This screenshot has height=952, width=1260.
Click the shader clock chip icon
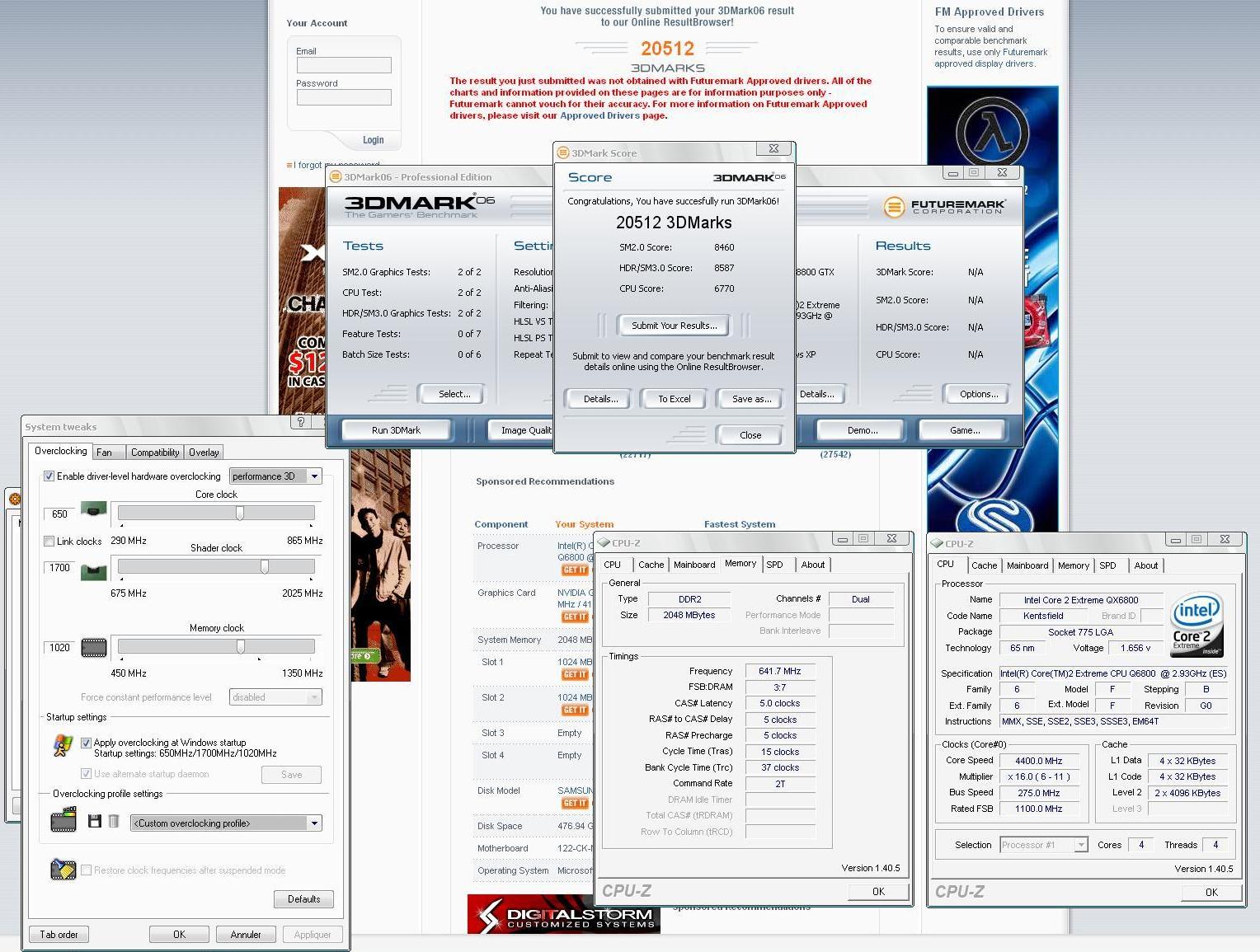point(94,571)
